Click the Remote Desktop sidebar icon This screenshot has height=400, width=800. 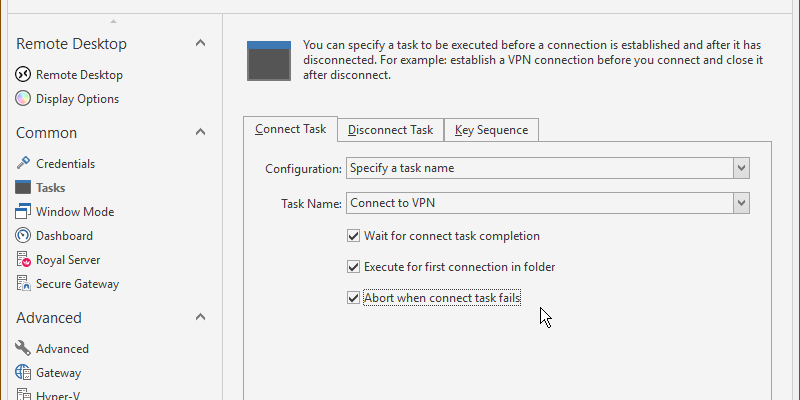24,75
